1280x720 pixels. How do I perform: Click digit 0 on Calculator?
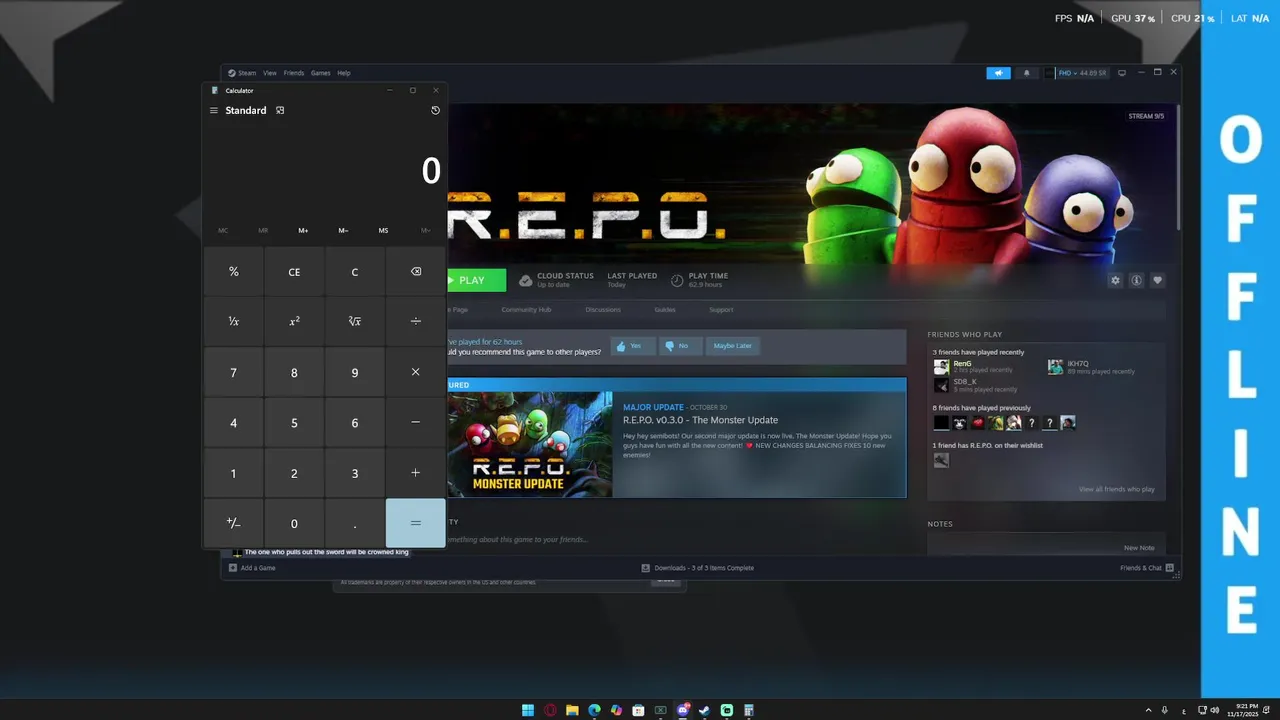[294, 523]
